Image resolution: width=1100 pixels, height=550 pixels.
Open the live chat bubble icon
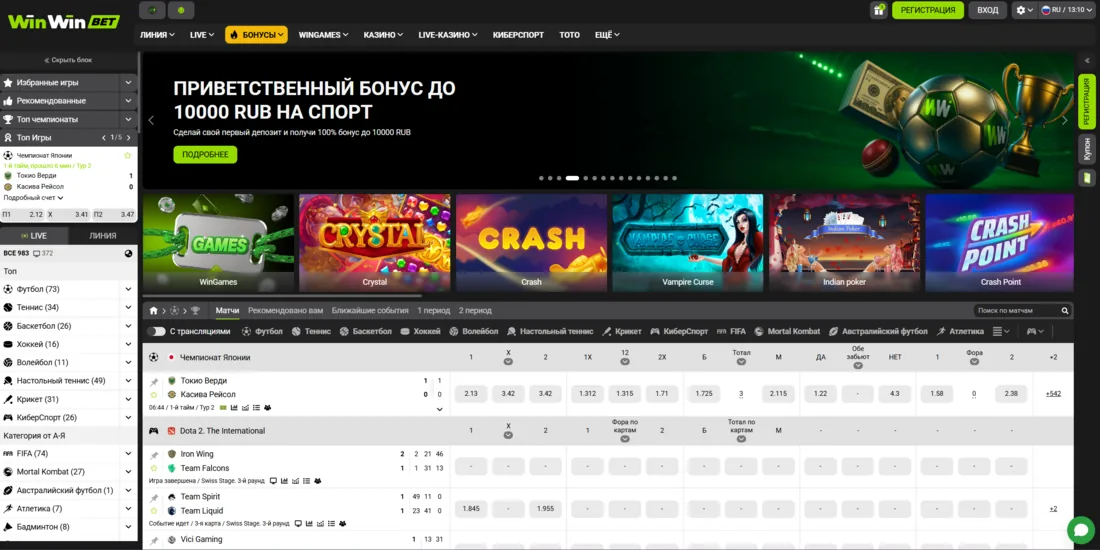(1080, 530)
